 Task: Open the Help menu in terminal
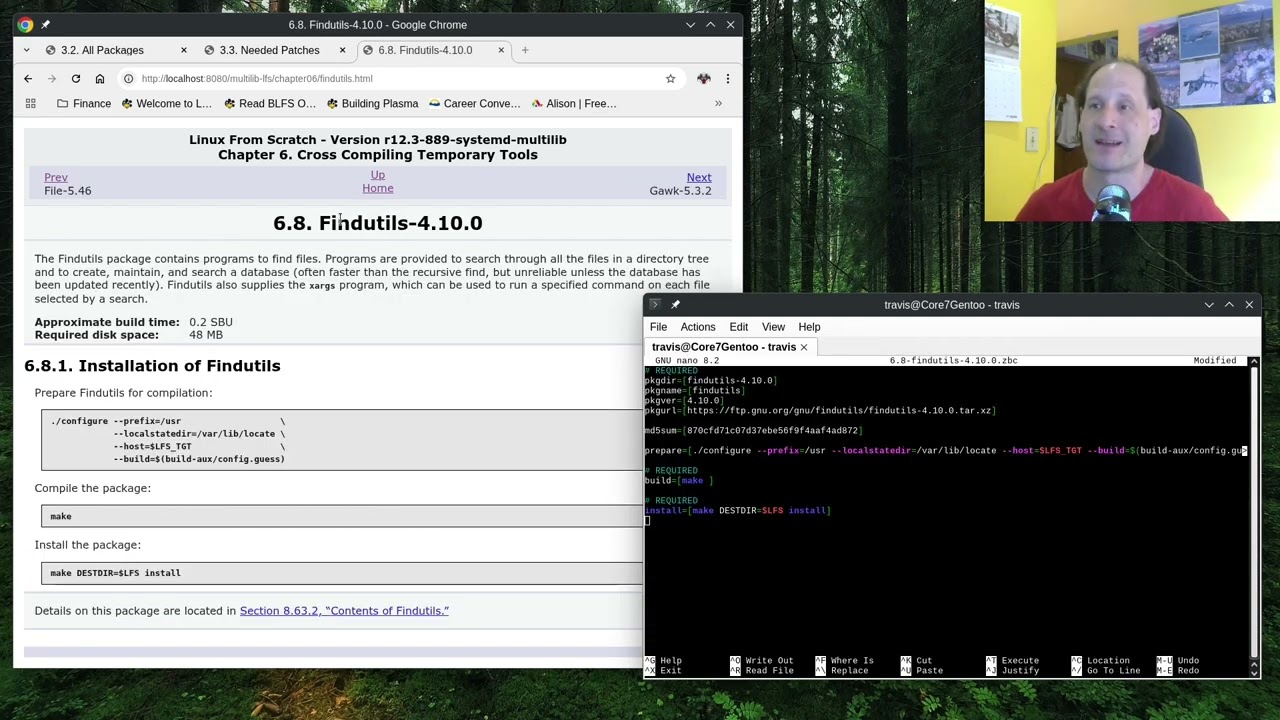coord(809,327)
